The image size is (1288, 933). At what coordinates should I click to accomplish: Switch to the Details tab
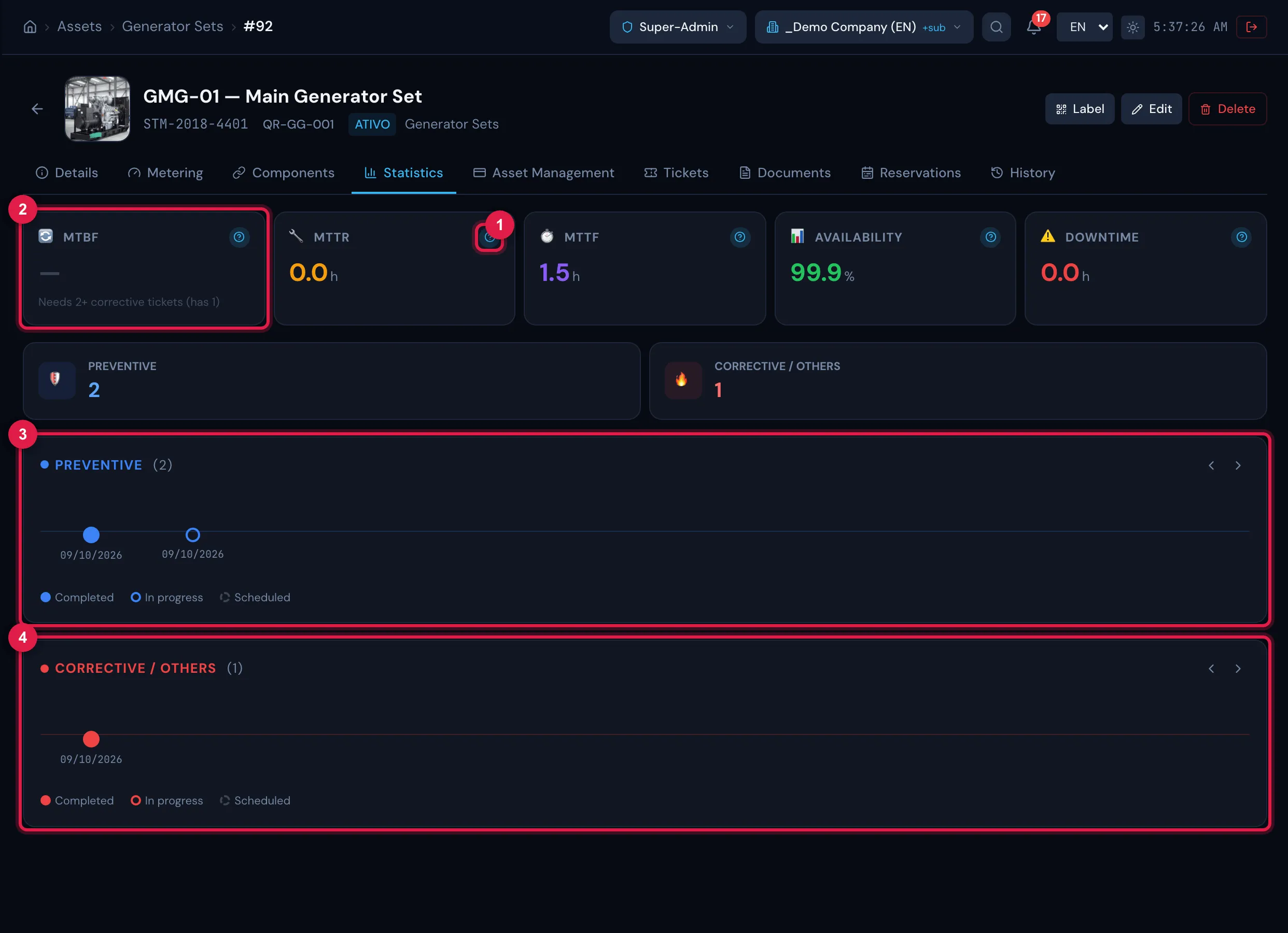(66, 173)
